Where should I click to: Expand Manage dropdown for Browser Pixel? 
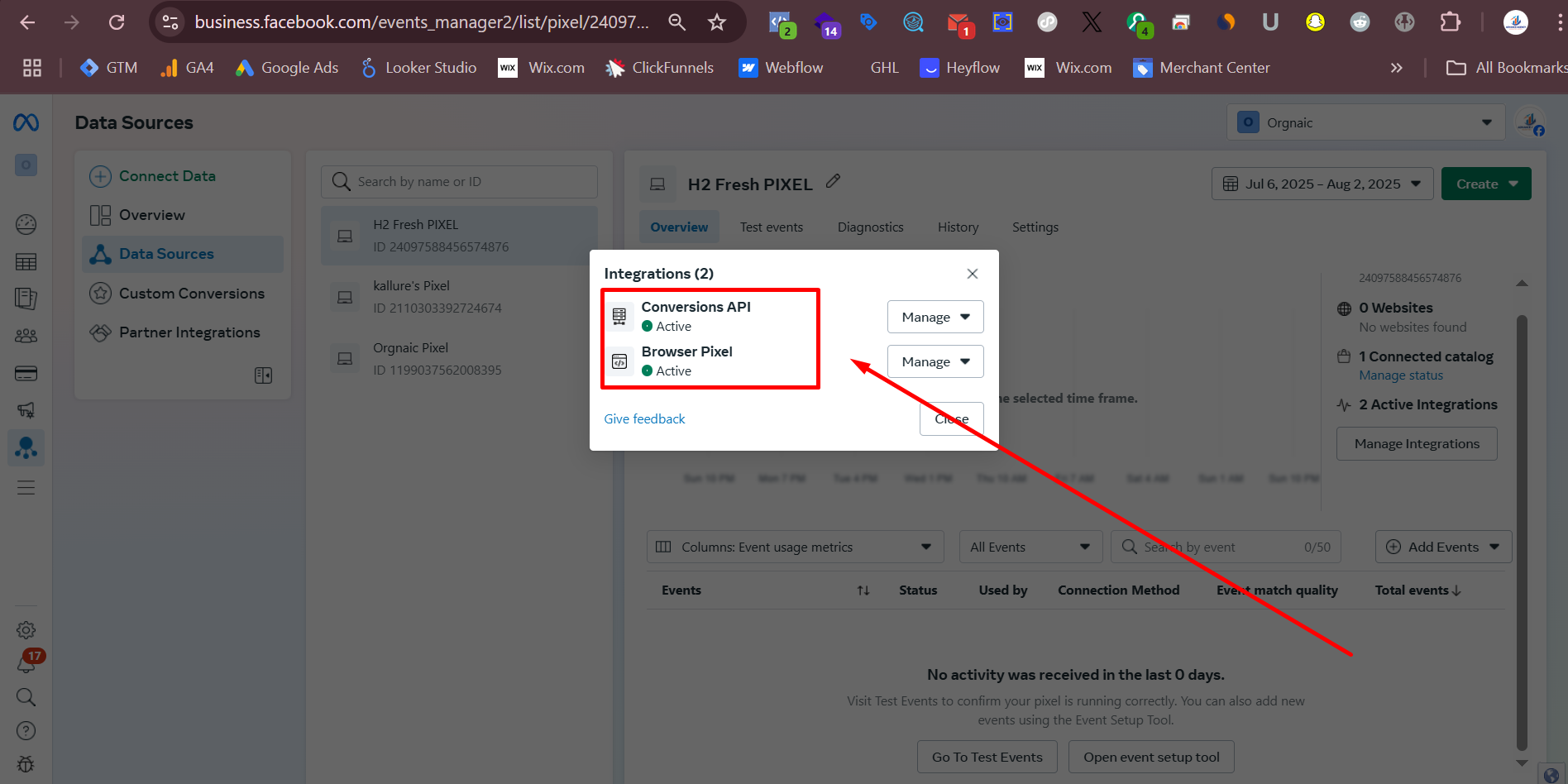[x=935, y=361]
